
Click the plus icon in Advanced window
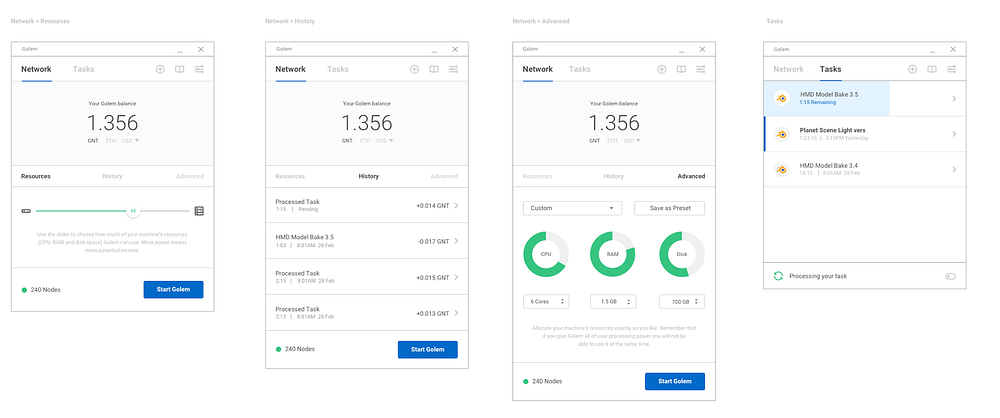[661, 69]
